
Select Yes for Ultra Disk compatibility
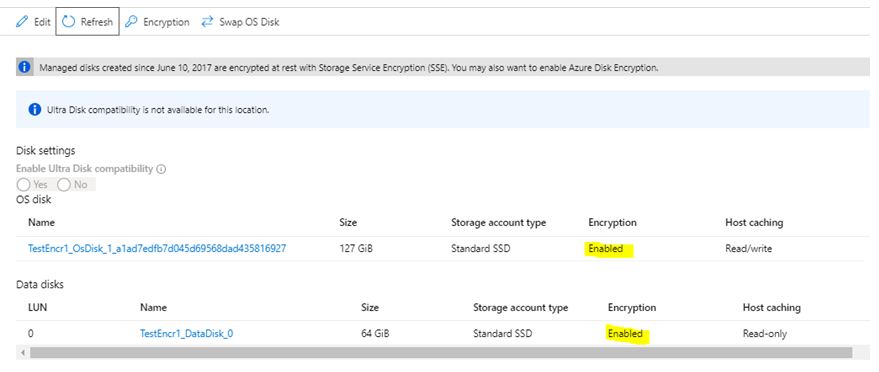coord(24,184)
